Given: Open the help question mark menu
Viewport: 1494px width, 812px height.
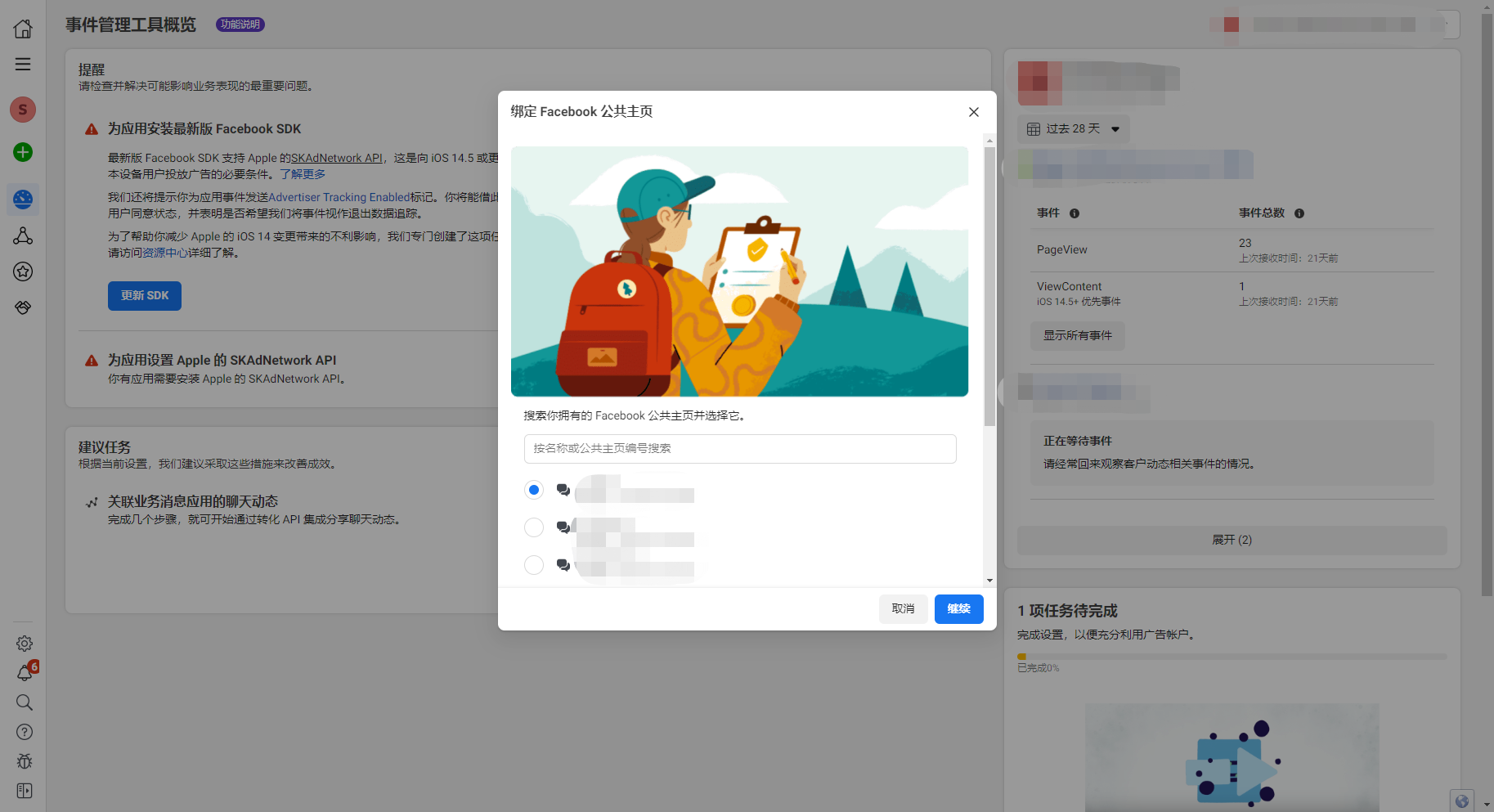Looking at the screenshot, I should click(24, 732).
